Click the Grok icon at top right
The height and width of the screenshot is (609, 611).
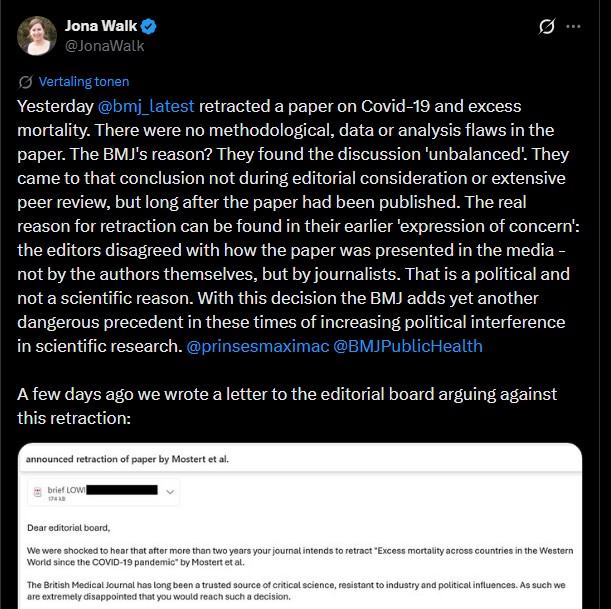tap(546, 26)
